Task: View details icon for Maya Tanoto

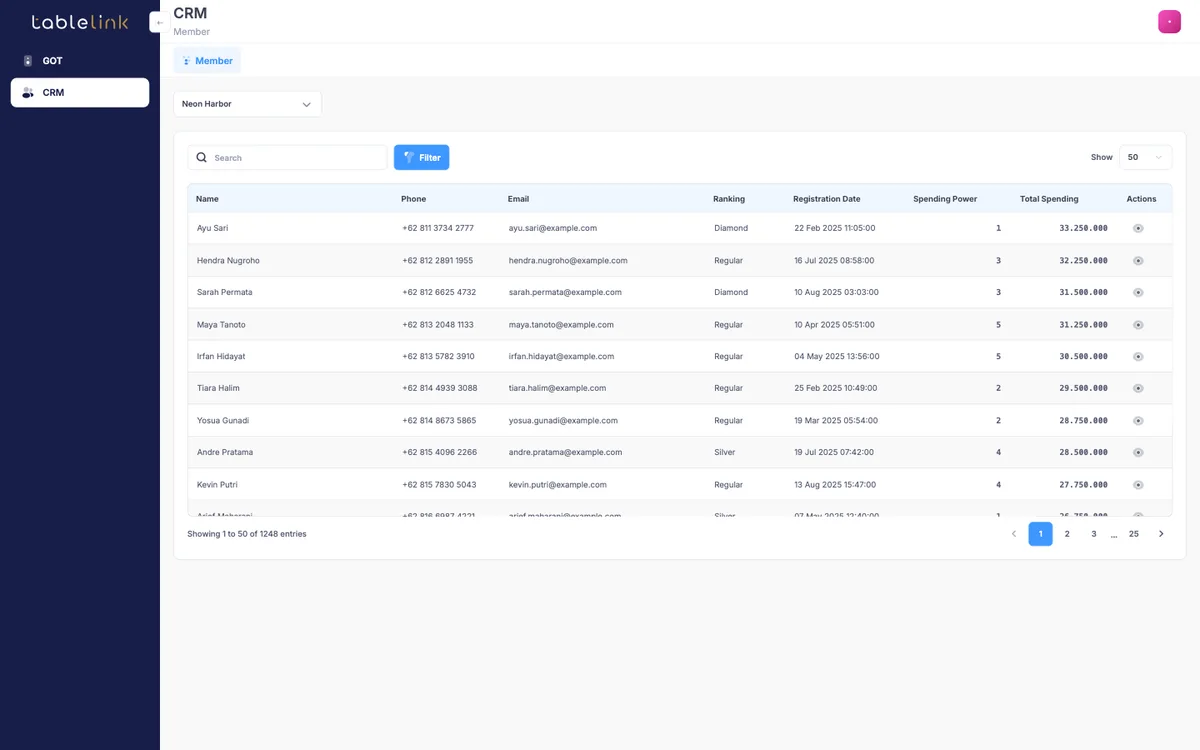Action: (1138, 324)
